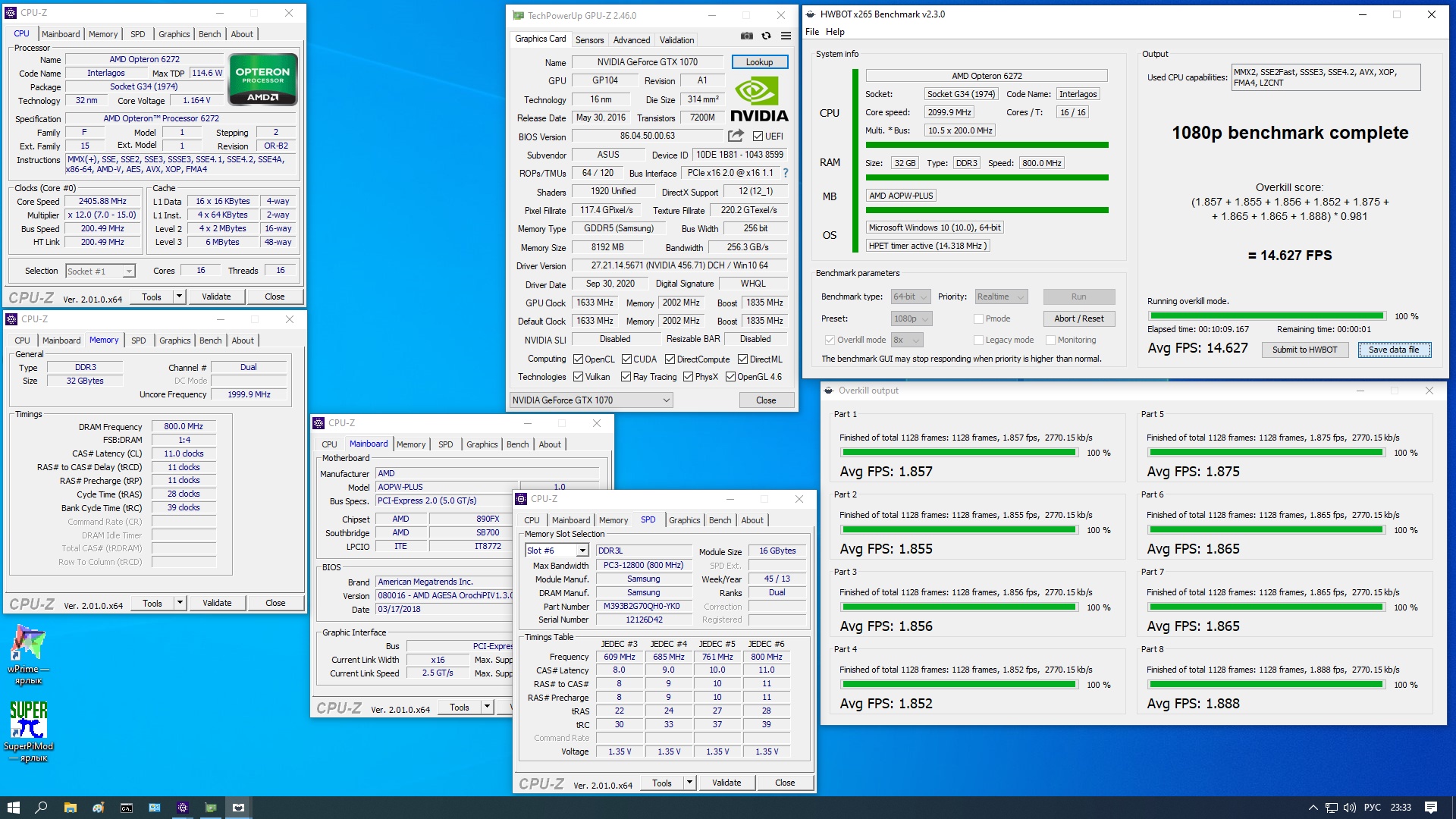The height and width of the screenshot is (819, 1456).
Task: Click the HWBOT x265 taskbar icon
Action: point(238,808)
